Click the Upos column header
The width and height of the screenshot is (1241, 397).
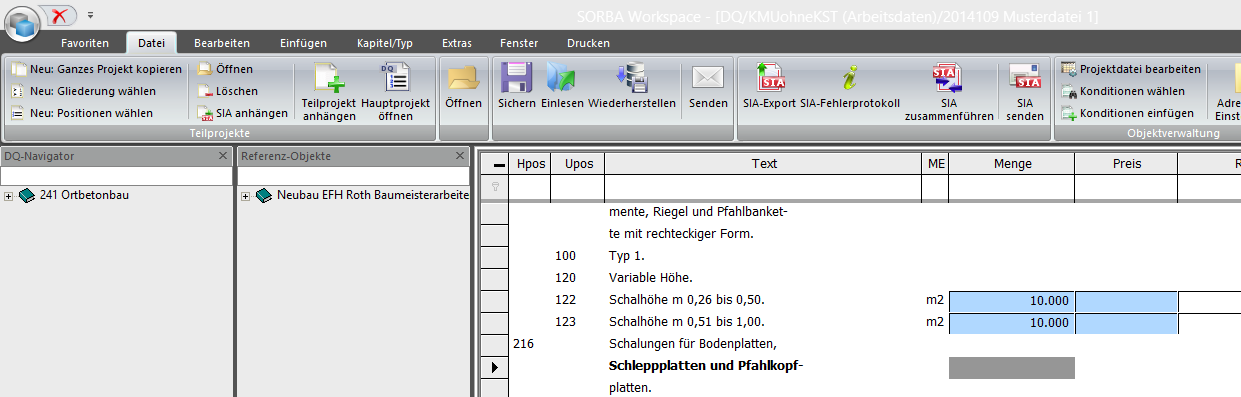pos(578,164)
